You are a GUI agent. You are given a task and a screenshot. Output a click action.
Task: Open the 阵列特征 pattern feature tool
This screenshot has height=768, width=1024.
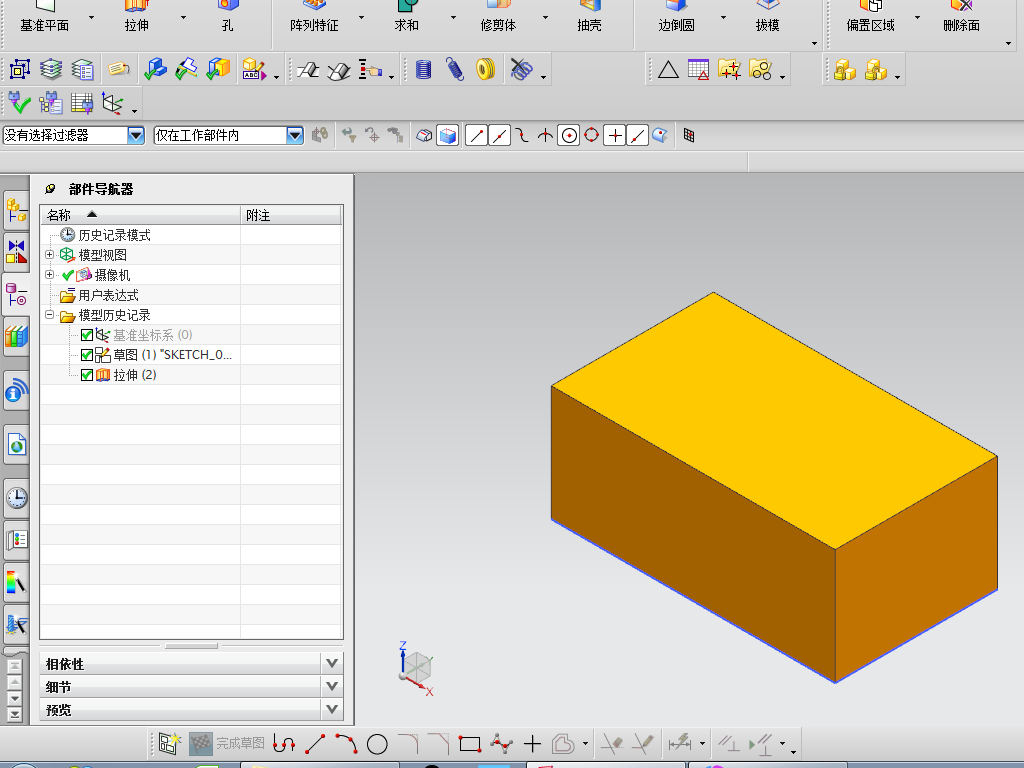[x=314, y=18]
